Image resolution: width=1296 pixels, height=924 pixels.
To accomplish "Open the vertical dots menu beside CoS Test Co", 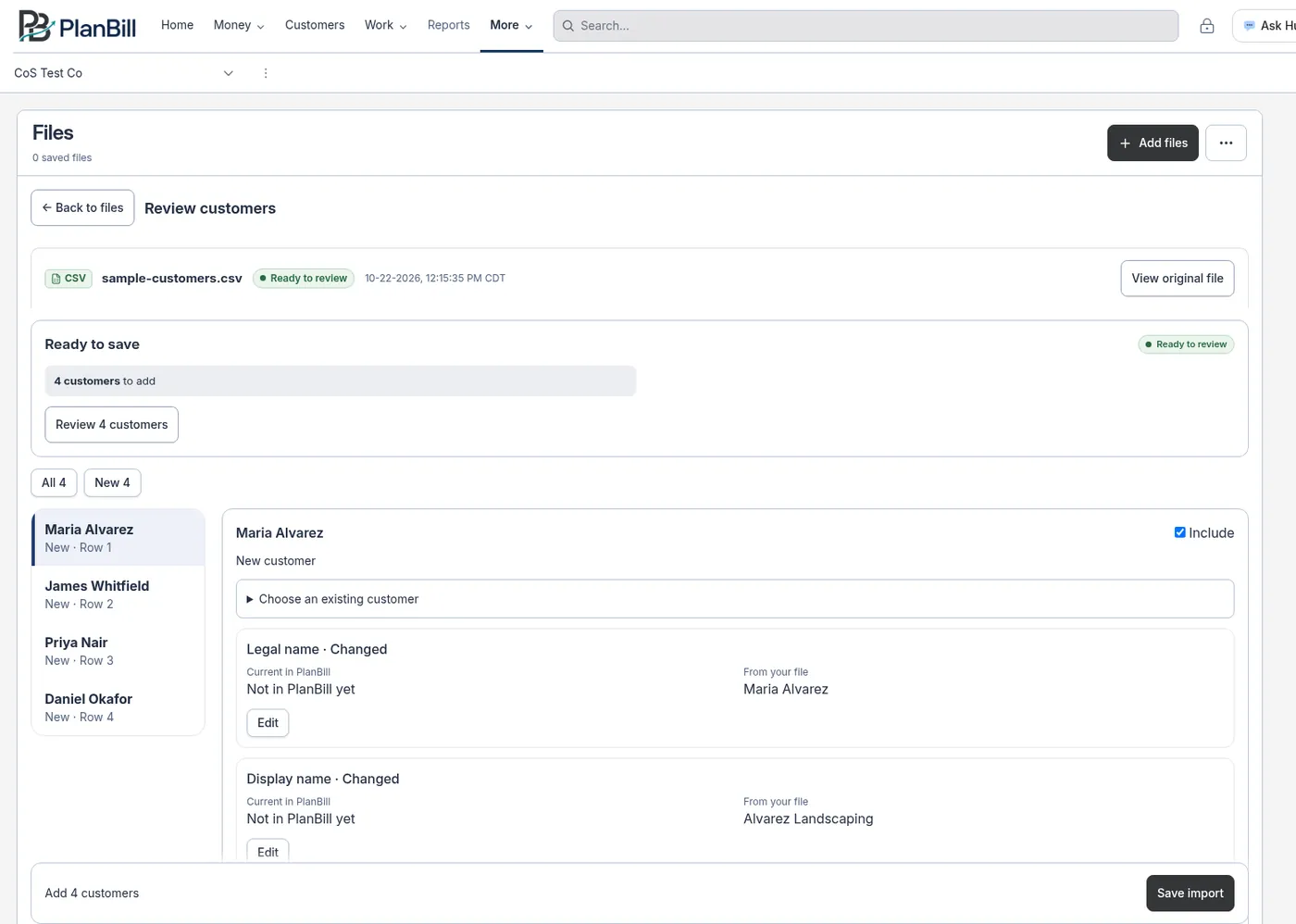I will point(266,73).
